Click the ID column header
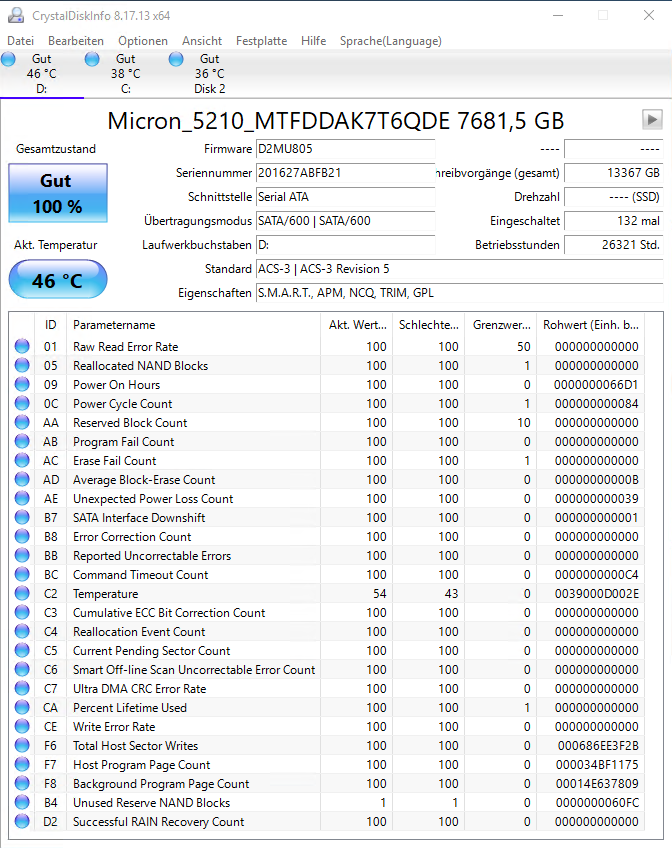The image size is (672, 848). coord(50,324)
